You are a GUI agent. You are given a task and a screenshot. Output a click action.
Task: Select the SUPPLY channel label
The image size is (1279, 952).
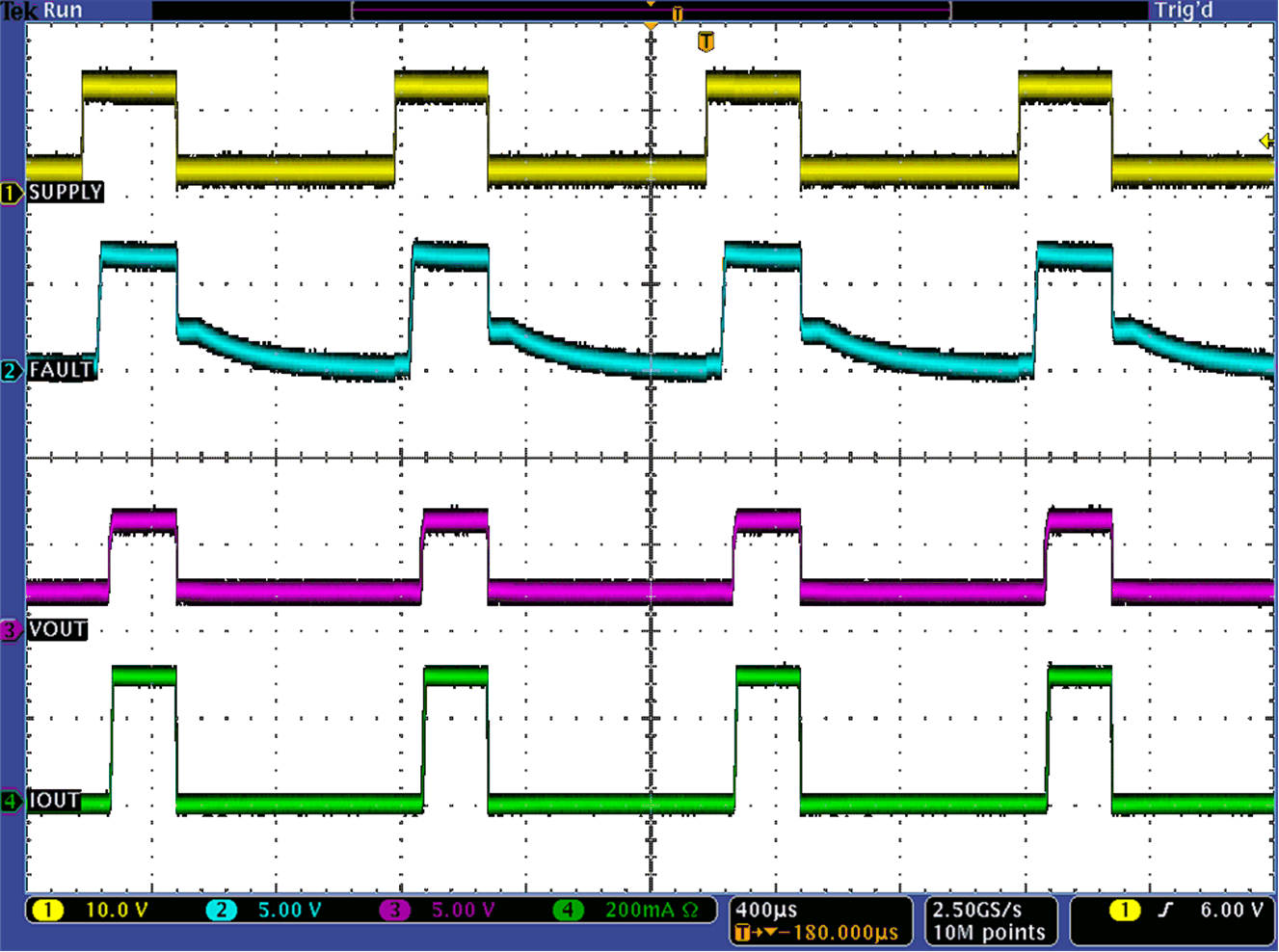[x=64, y=193]
